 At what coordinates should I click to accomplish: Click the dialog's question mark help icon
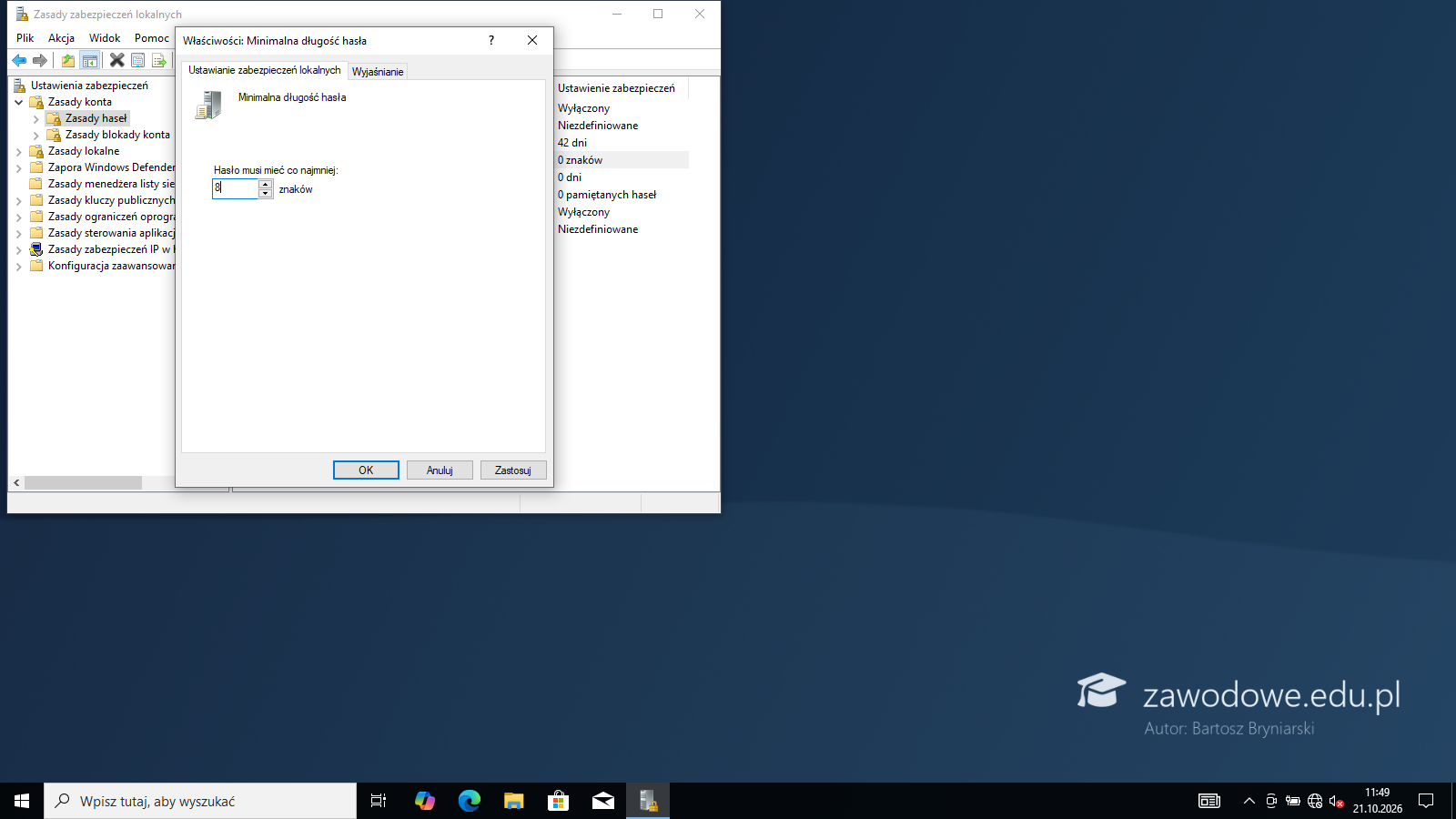(491, 40)
